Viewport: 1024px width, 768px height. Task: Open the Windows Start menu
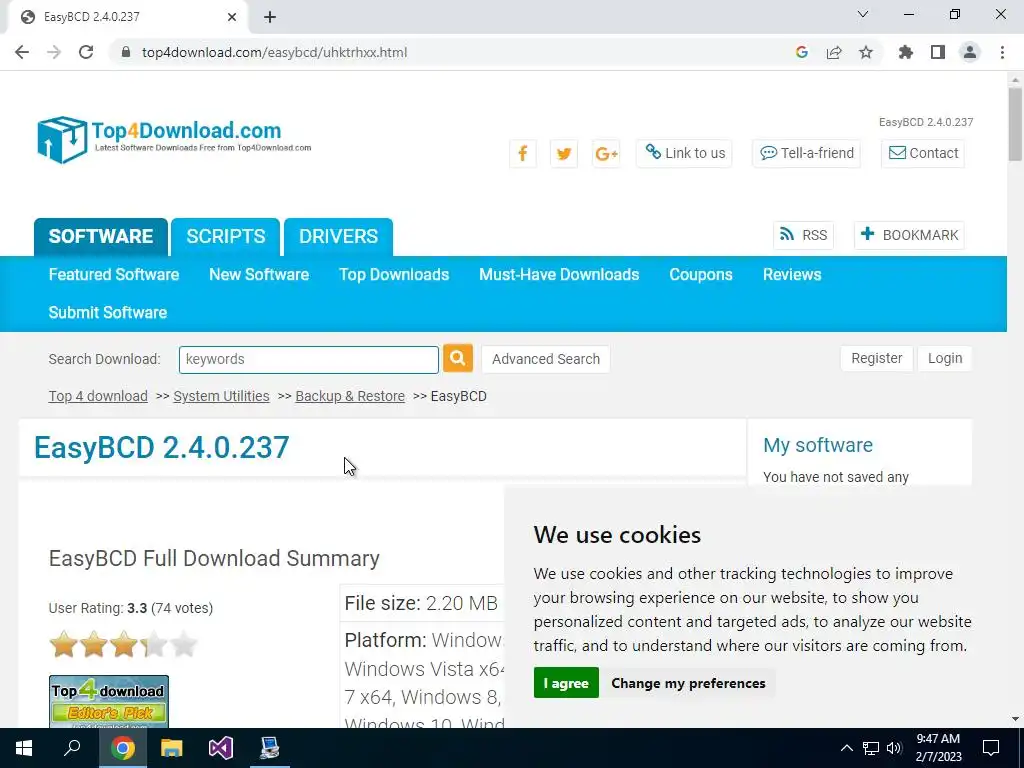(24, 748)
